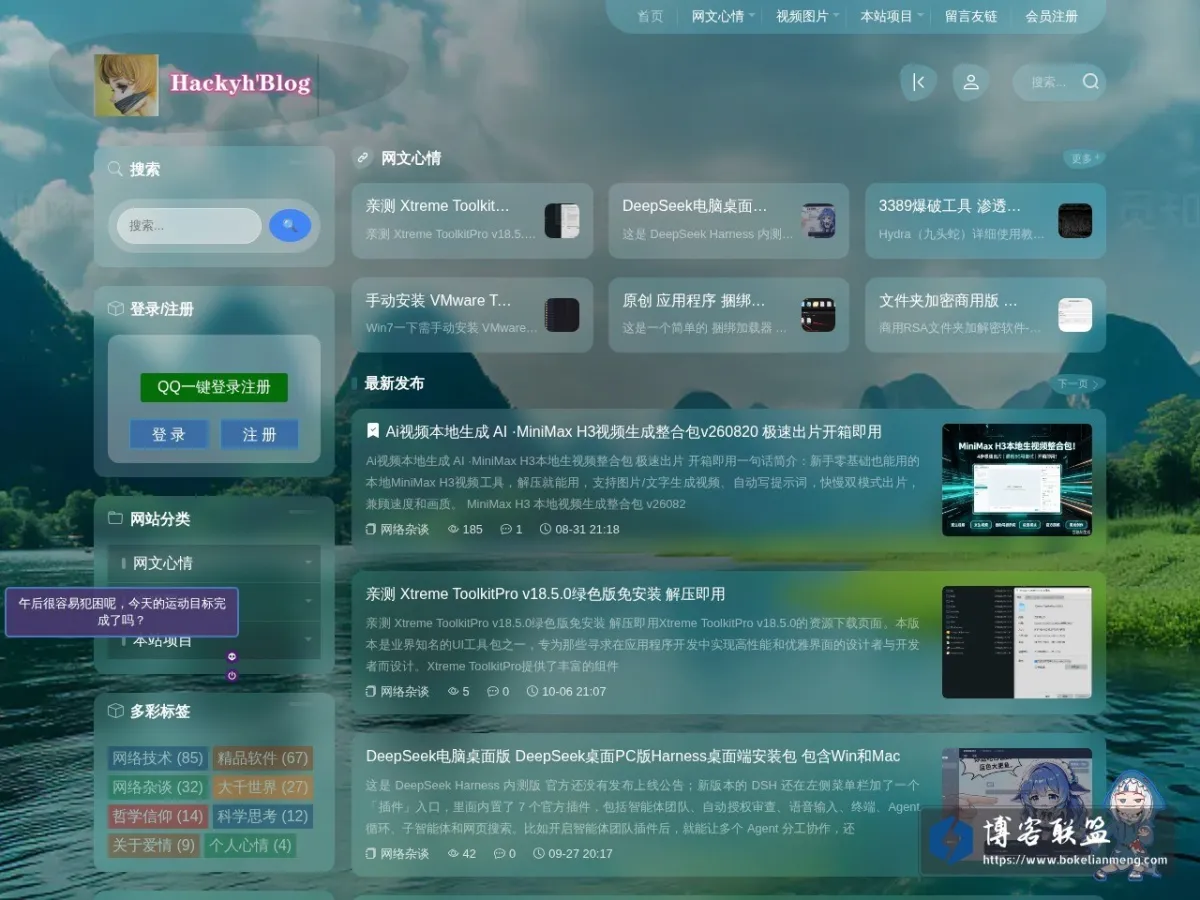
Task: Select tag 网络技术 (85)
Action: click(158, 758)
